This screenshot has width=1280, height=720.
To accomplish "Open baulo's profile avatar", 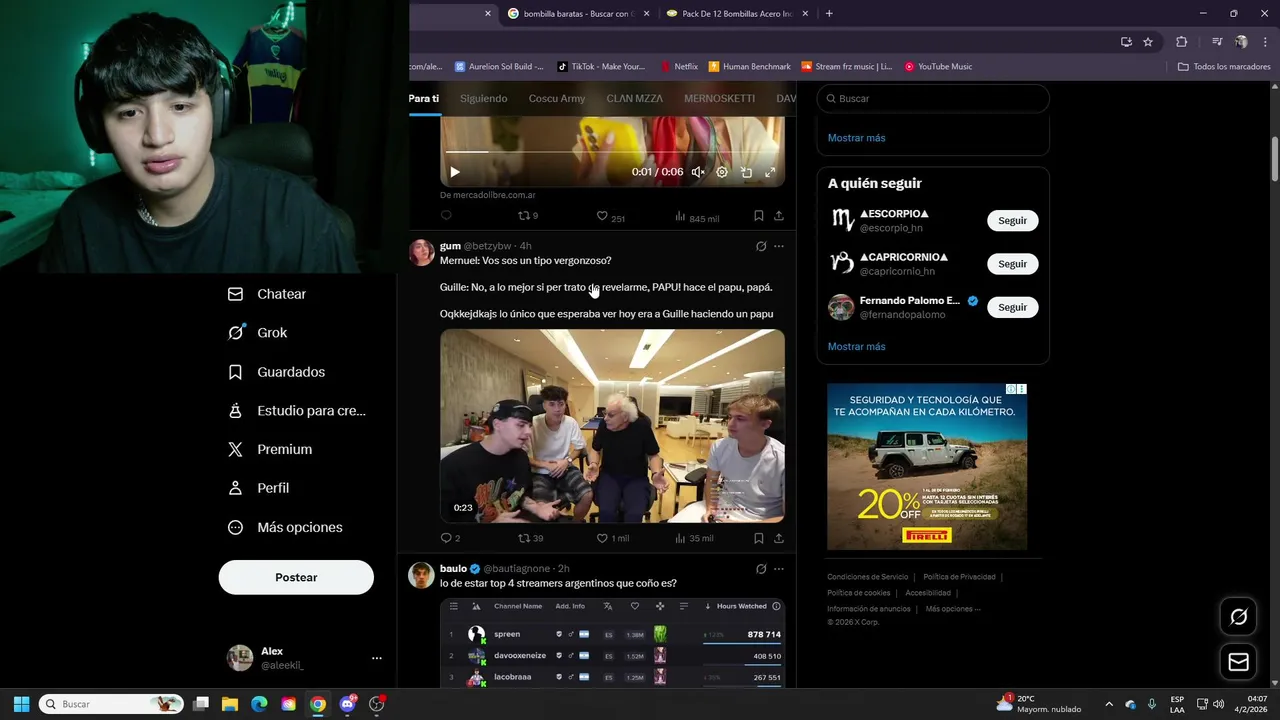I will pos(422,575).
